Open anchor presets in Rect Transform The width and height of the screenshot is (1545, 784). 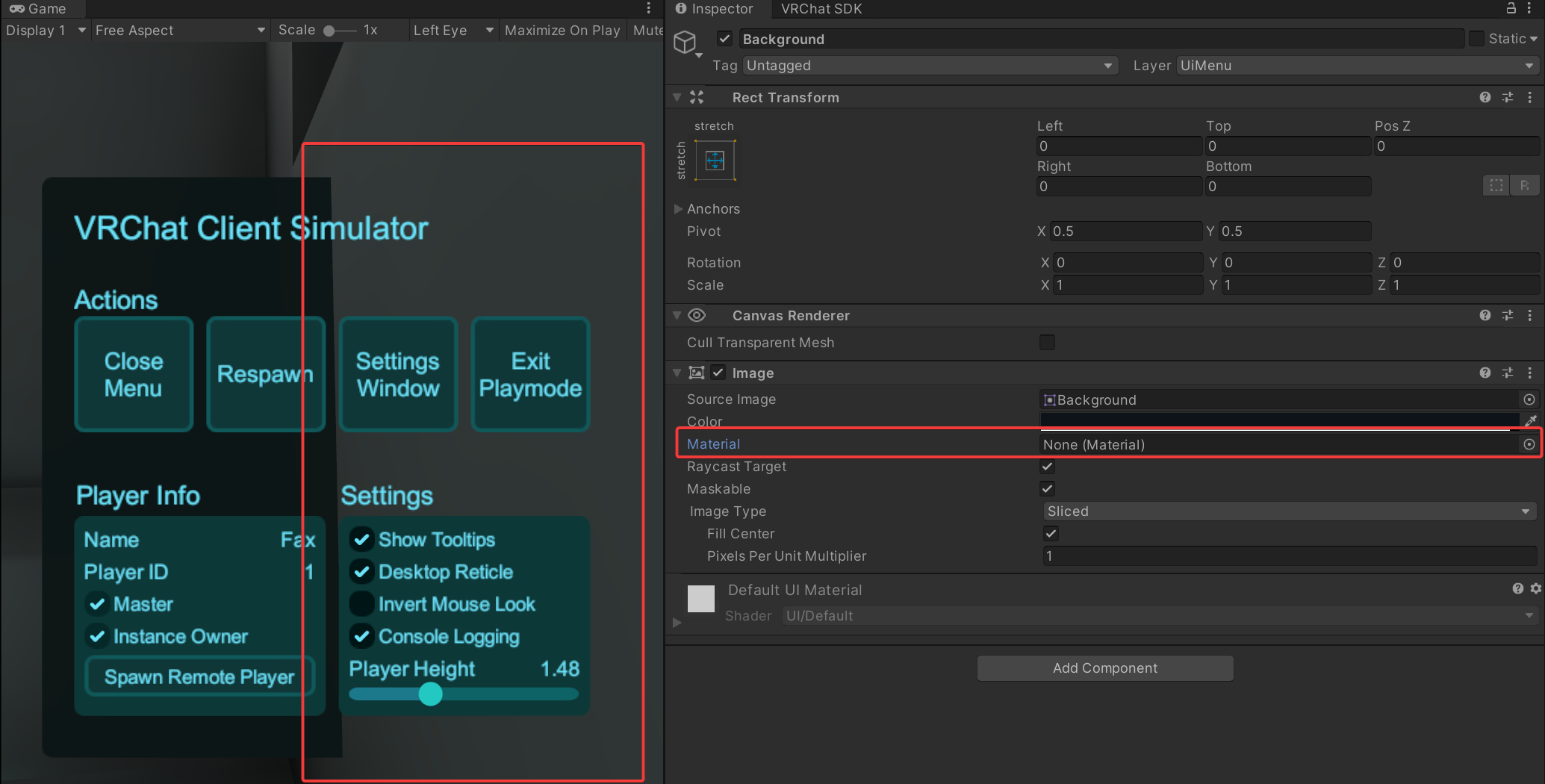pyautogui.click(x=714, y=160)
